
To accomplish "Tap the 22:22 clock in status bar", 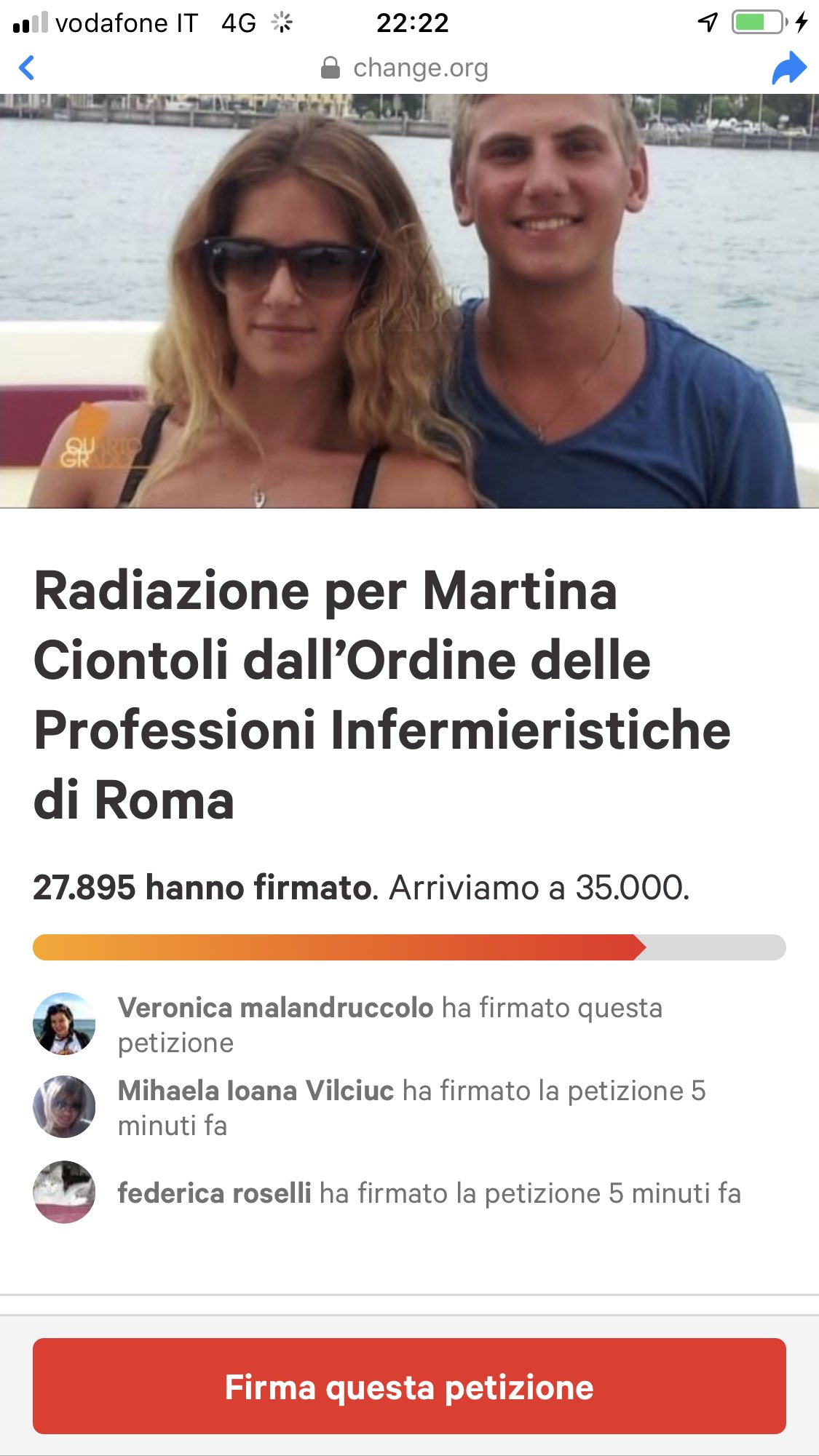I will (x=412, y=23).
